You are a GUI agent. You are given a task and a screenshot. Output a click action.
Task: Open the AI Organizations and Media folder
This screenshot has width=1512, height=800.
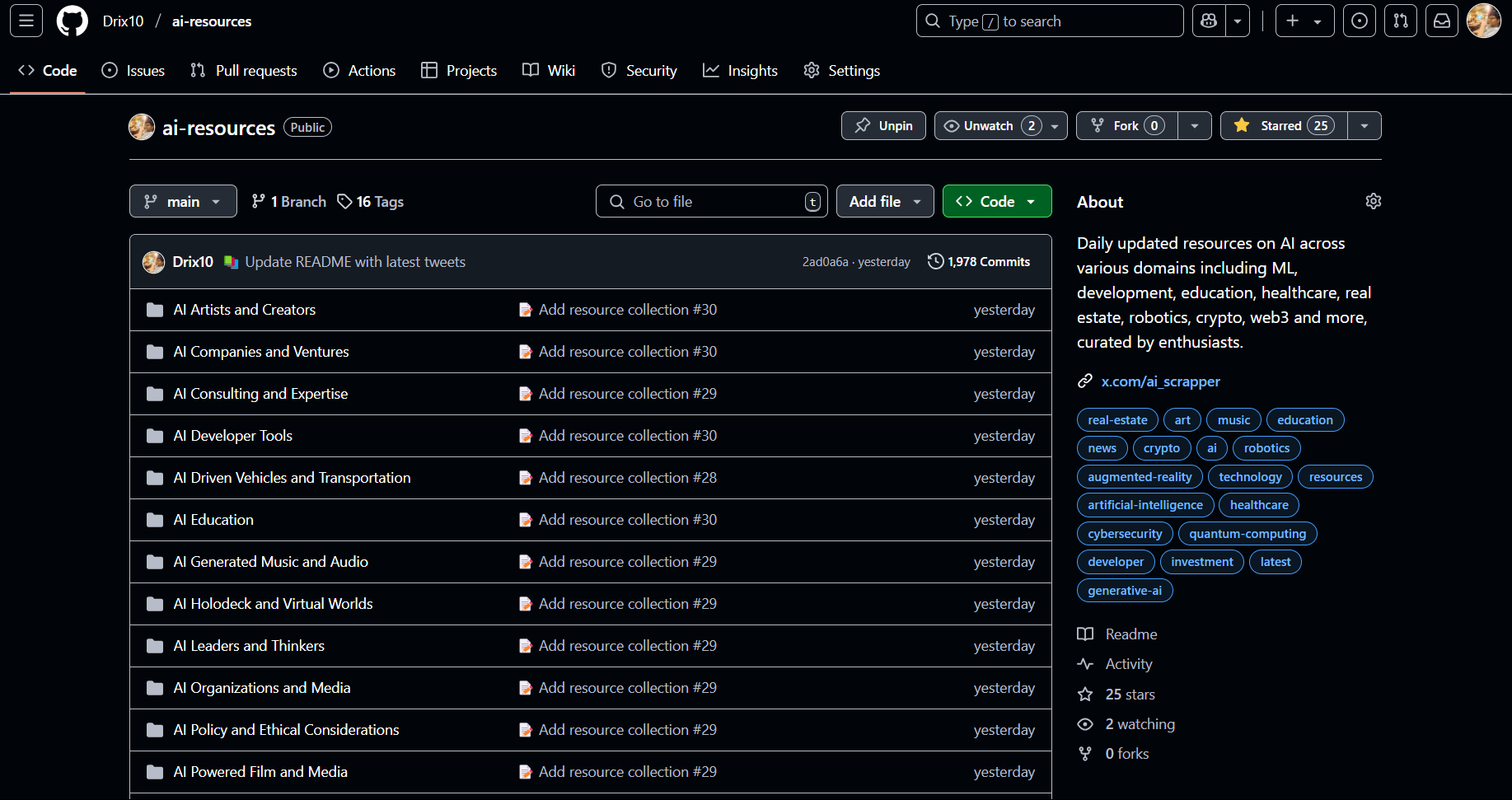point(262,687)
